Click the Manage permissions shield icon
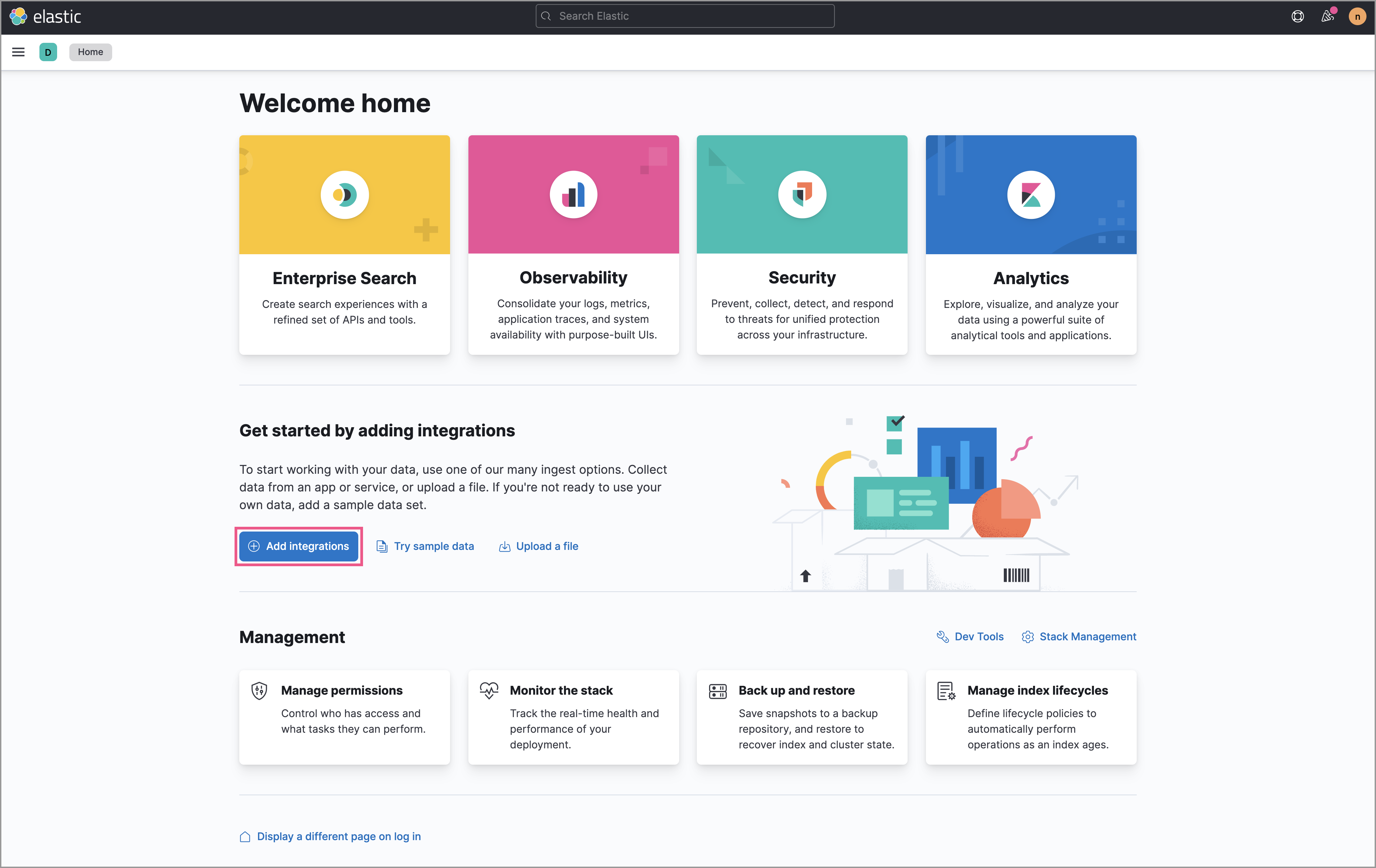The width and height of the screenshot is (1376, 868). [259, 690]
